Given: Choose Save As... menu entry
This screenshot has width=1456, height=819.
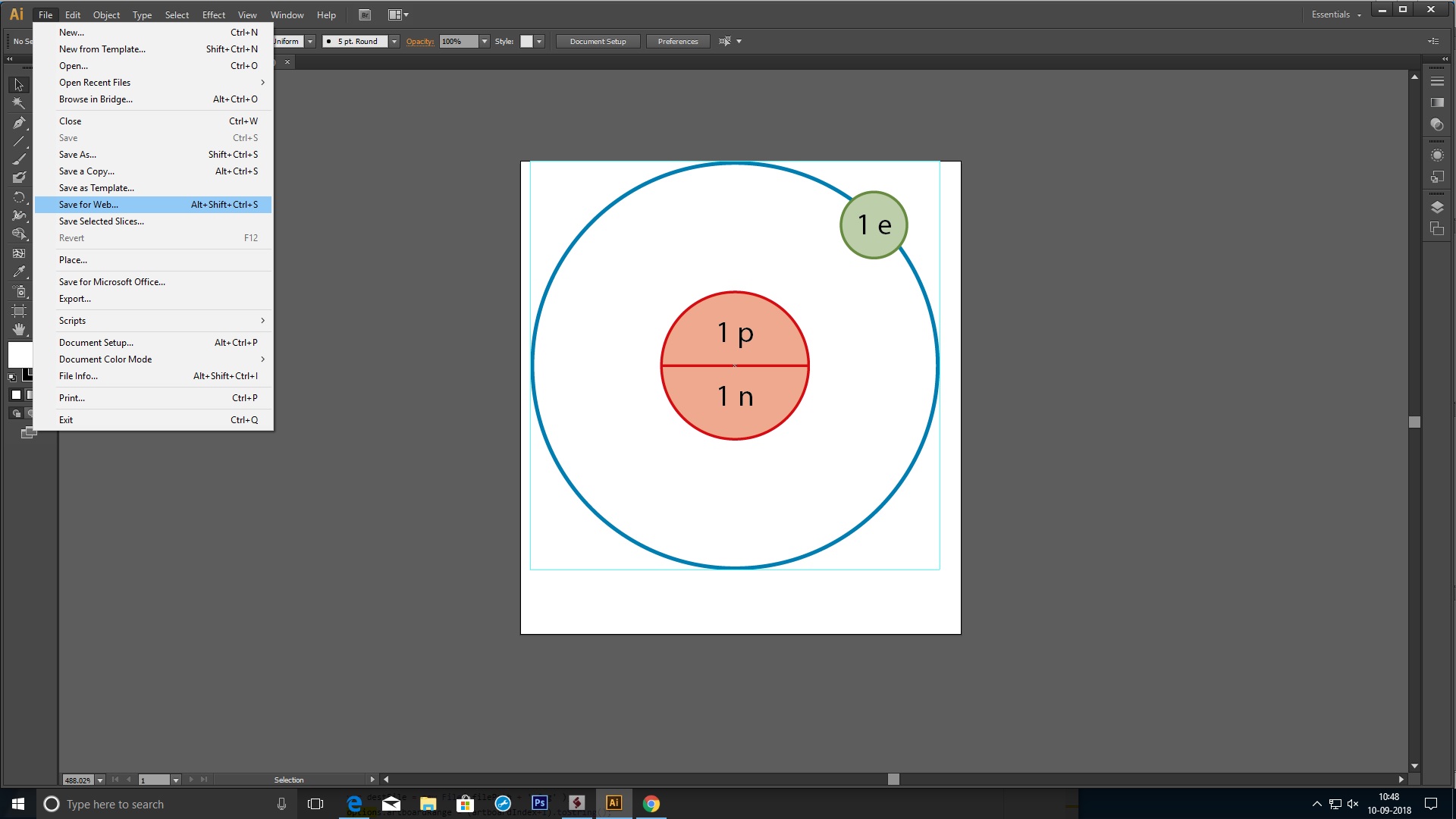Looking at the screenshot, I should coord(153,155).
